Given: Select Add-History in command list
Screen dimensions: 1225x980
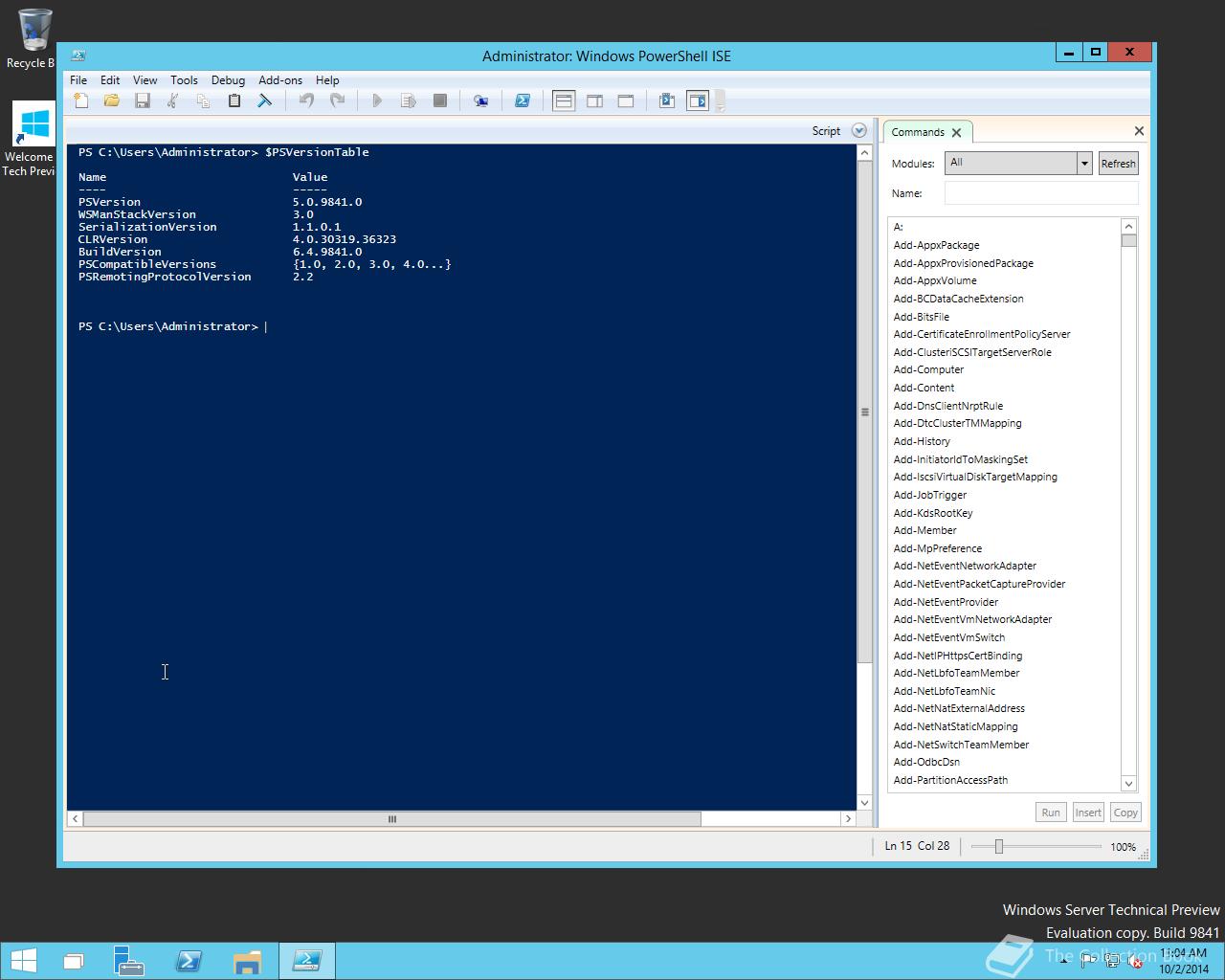Looking at the screenshot, I should (922, 441).
